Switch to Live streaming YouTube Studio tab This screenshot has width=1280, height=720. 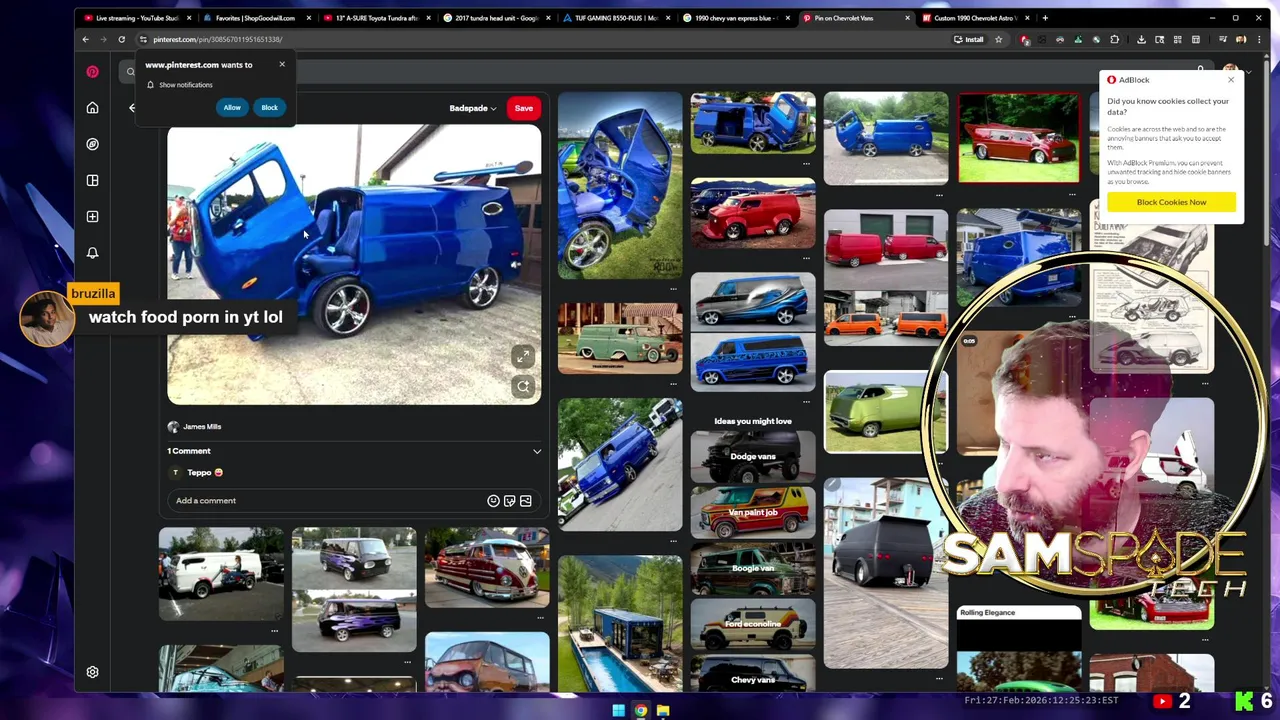pos(131,18)
